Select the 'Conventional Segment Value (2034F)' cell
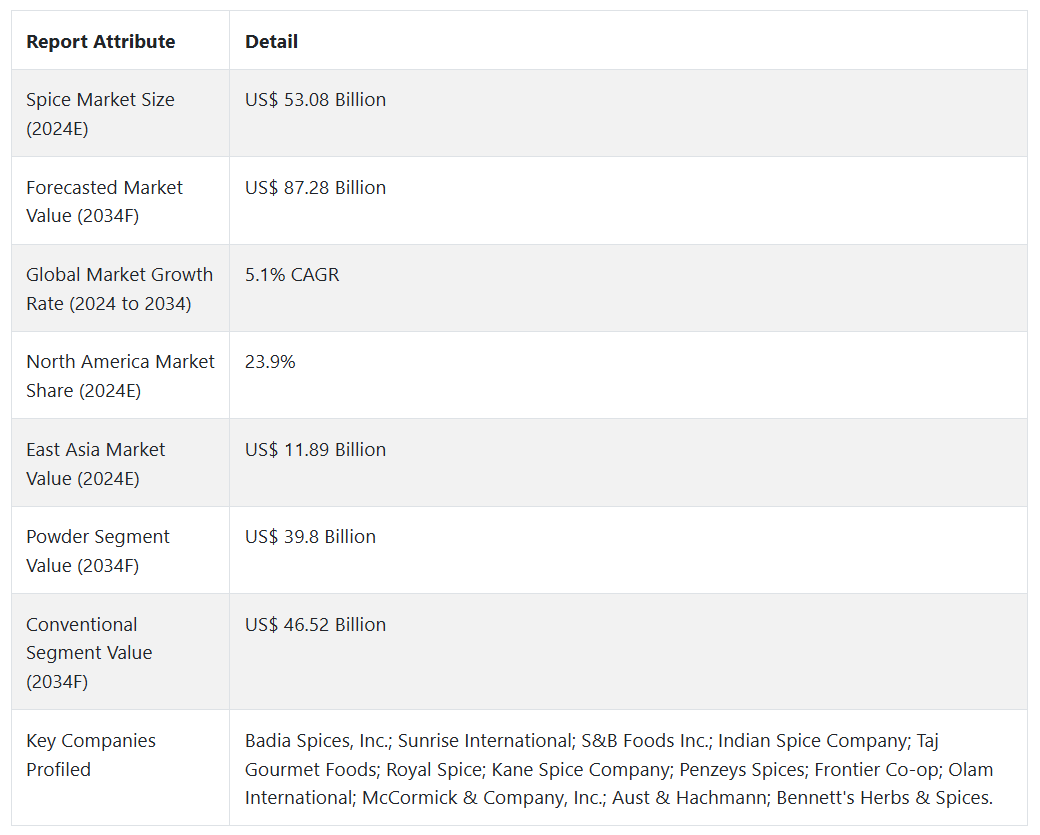 pyautogui.click(x=89, y=653)
